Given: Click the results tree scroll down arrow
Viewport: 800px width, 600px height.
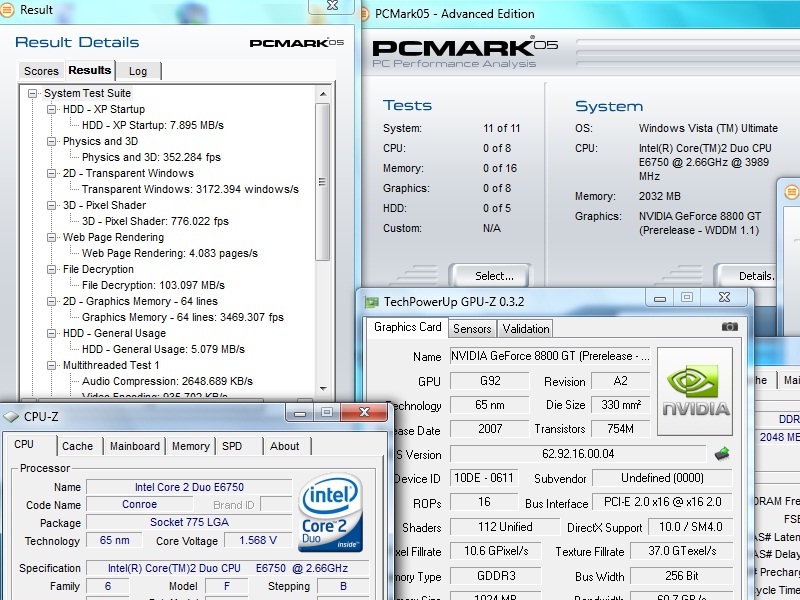Looking at the screenshot, I should coord(322,389).
